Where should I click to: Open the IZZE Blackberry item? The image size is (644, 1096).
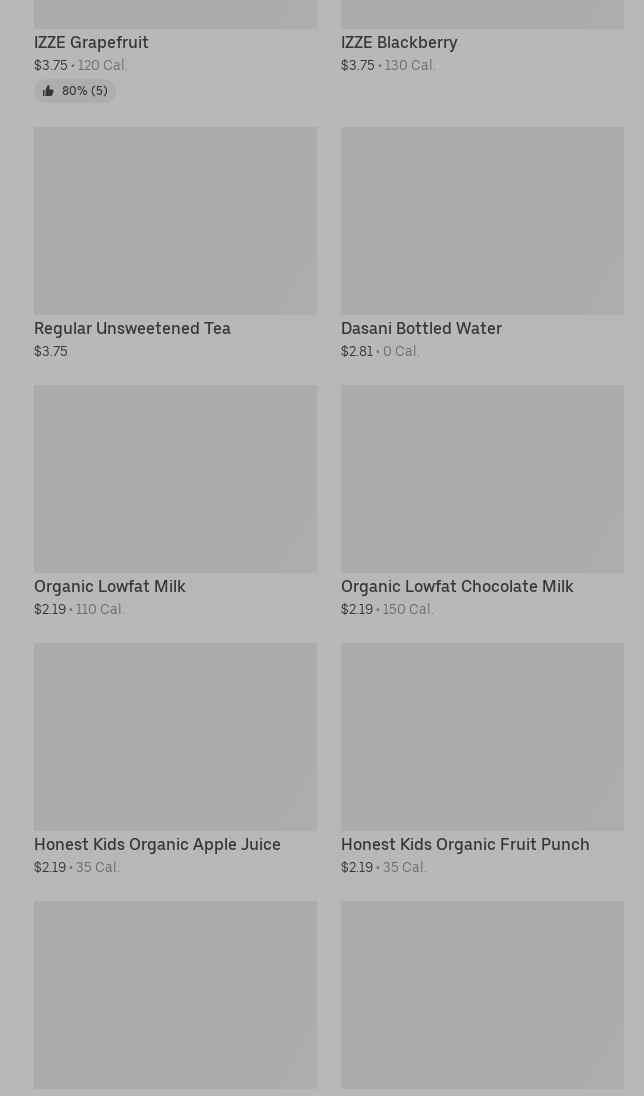(x=399, y=43)
